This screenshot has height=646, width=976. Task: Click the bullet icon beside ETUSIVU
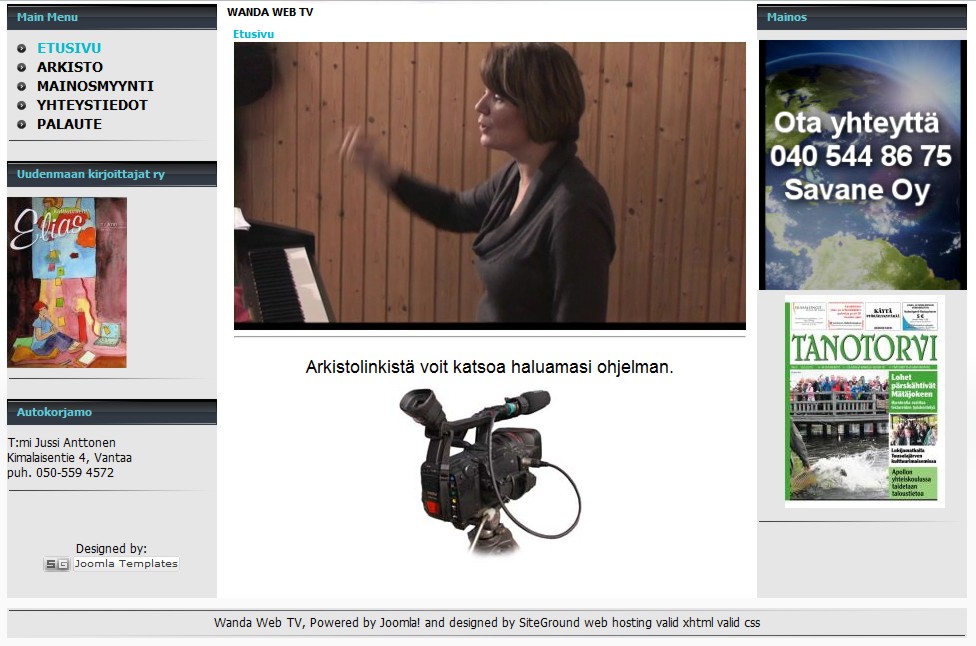pyautogui.click(x=22, y=49)
